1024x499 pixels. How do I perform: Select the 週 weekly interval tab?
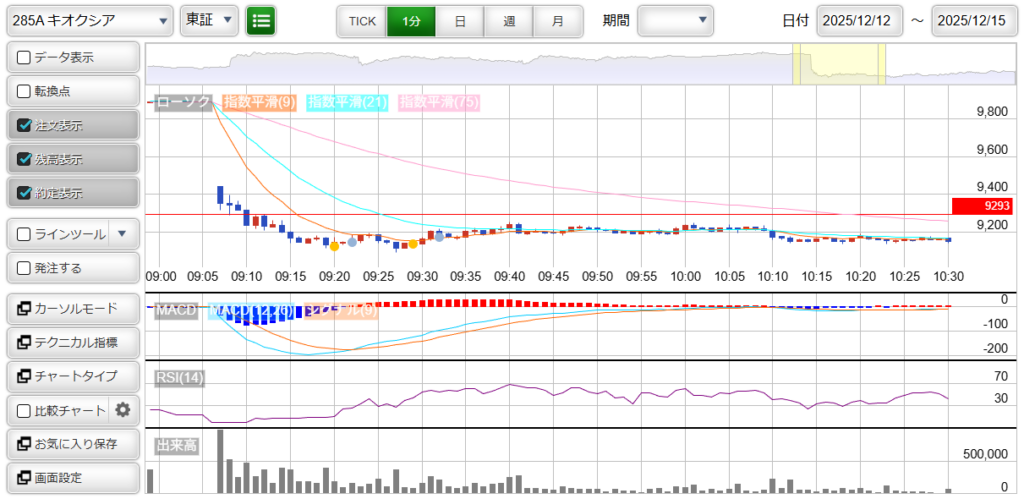[x=509, y=20]
